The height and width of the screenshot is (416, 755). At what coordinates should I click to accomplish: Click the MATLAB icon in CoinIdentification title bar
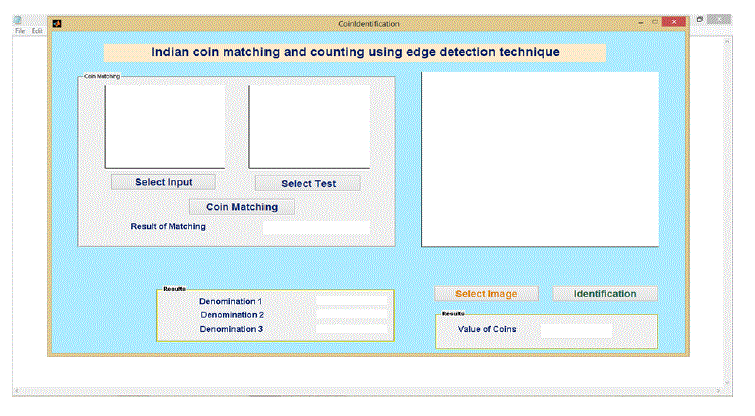pyautogui.click(x=57, y=22)
